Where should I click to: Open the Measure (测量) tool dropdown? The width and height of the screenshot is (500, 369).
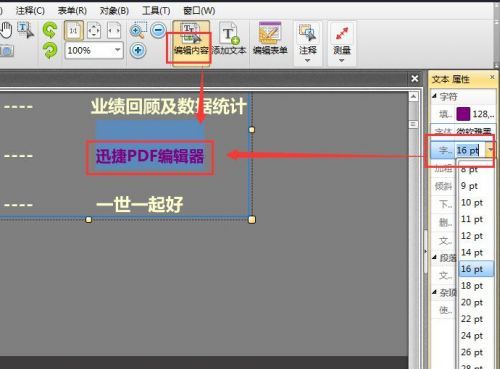click(342, 43)
